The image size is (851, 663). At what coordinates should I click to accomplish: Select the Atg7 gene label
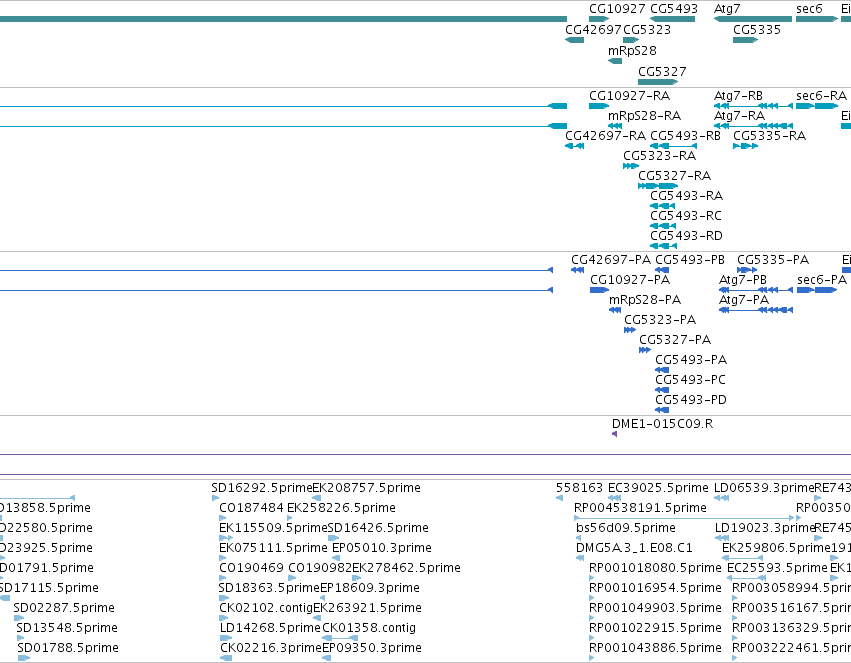(727, 9)
